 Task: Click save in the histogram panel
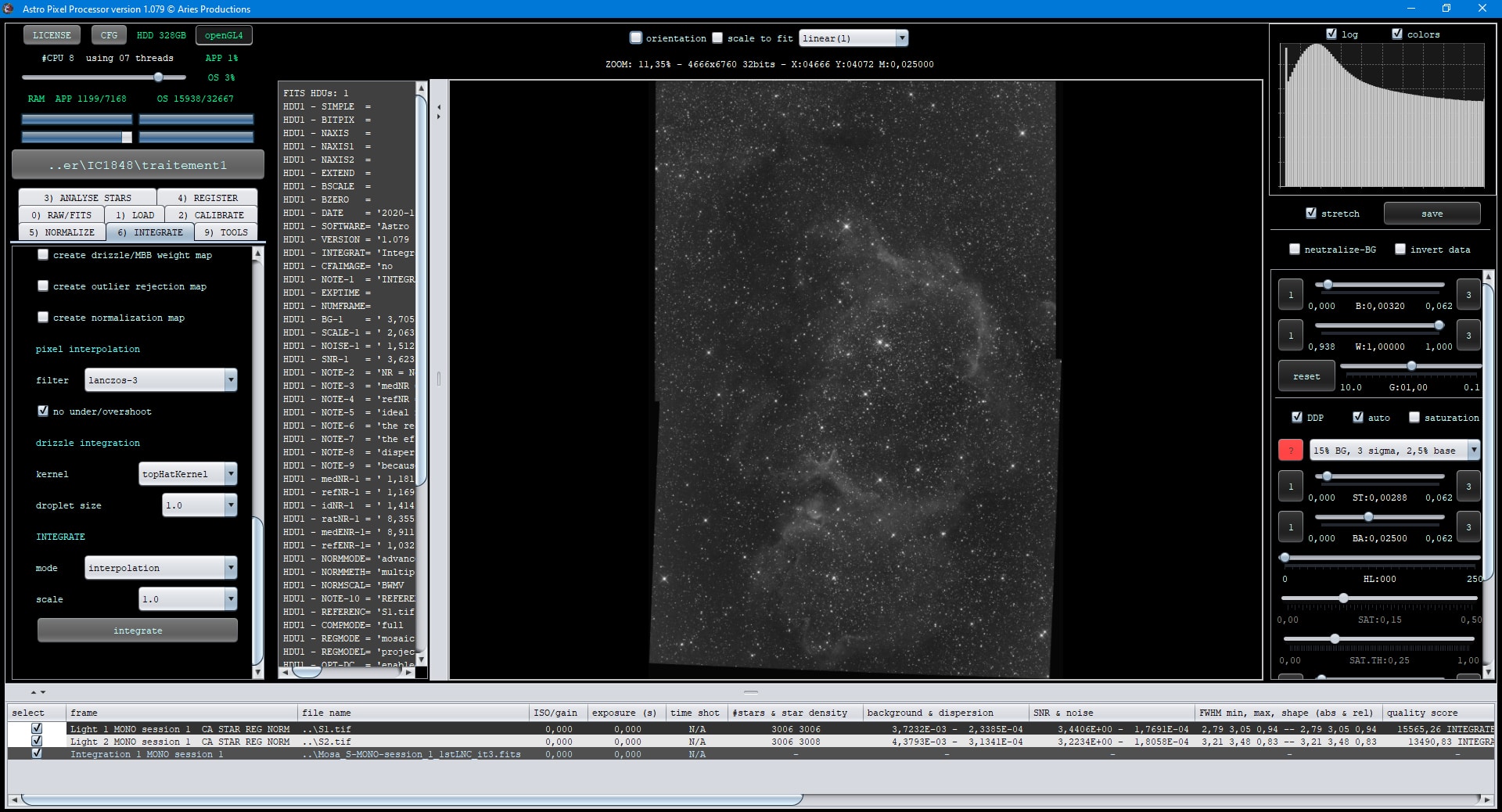point(1431,213)
